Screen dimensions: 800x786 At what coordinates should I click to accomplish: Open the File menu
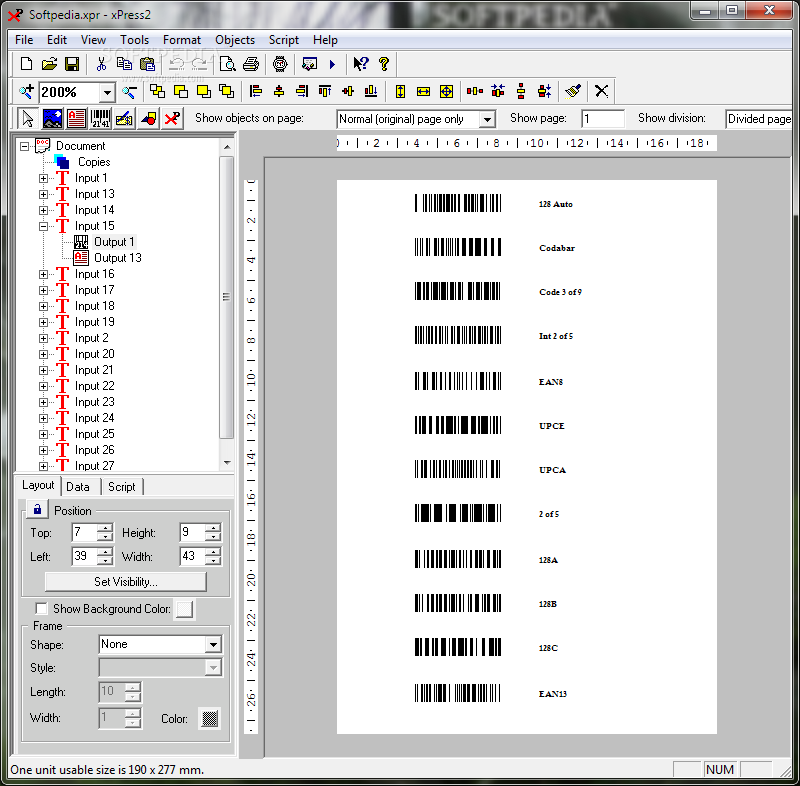[x=24, y=40]
